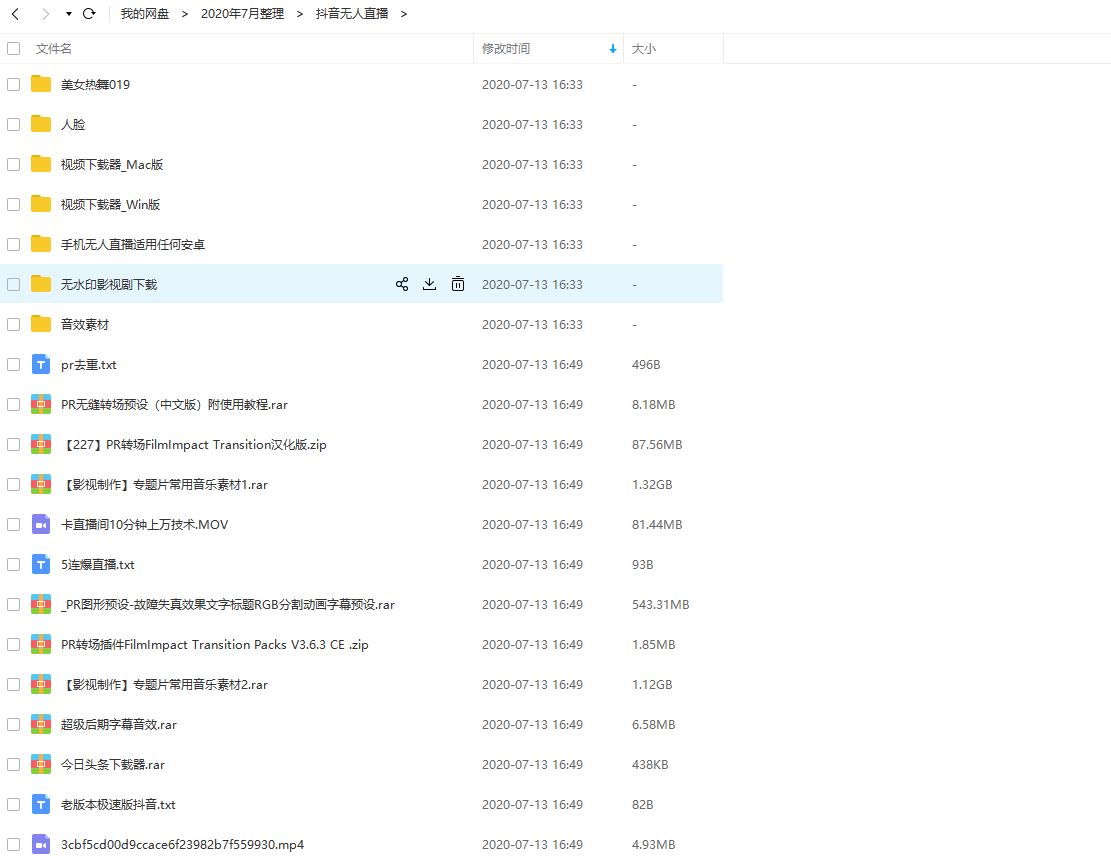Open navigation history dropdown arrow
This screenshot has width=1111, height=868.
tap(69, 14)
